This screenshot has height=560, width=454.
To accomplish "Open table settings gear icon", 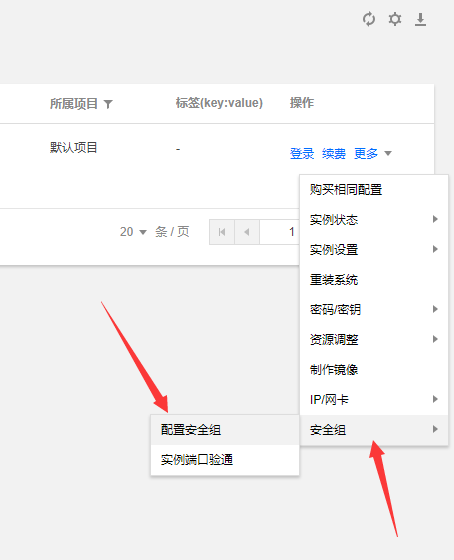I will click(x=395, y=19).
